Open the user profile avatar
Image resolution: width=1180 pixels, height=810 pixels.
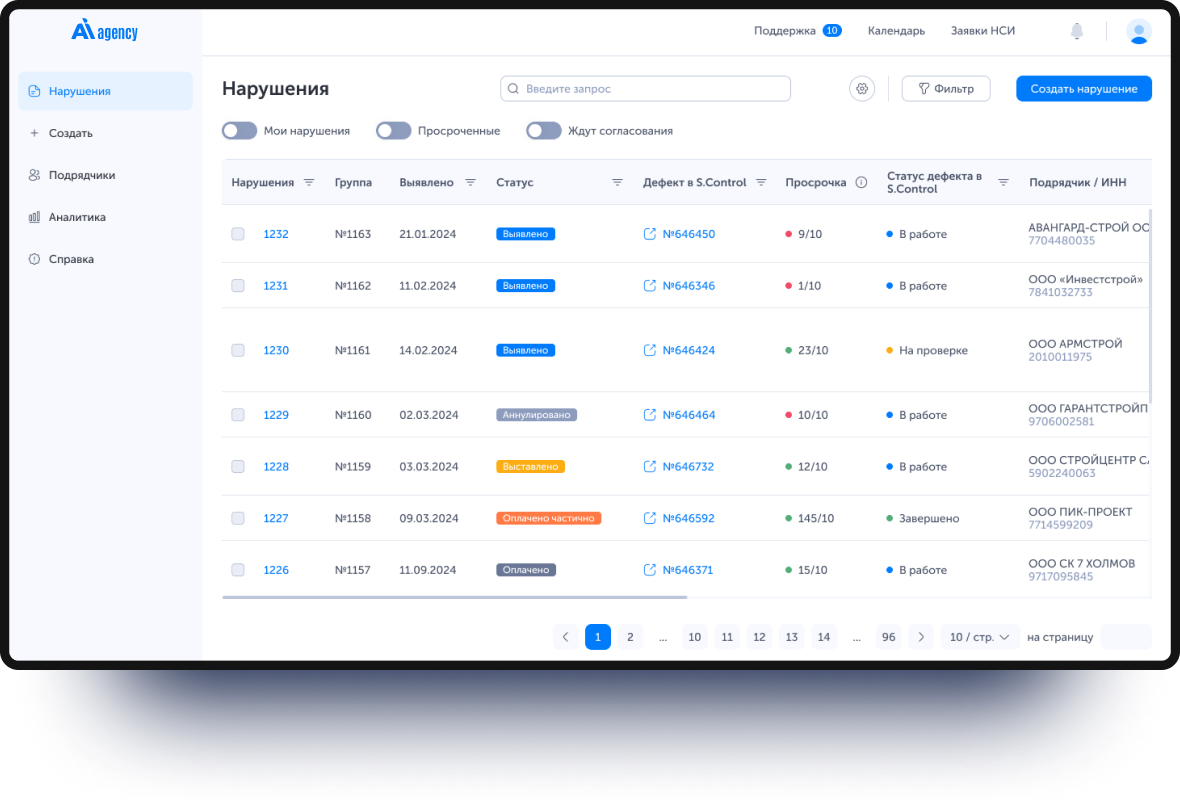[1138, 31]
